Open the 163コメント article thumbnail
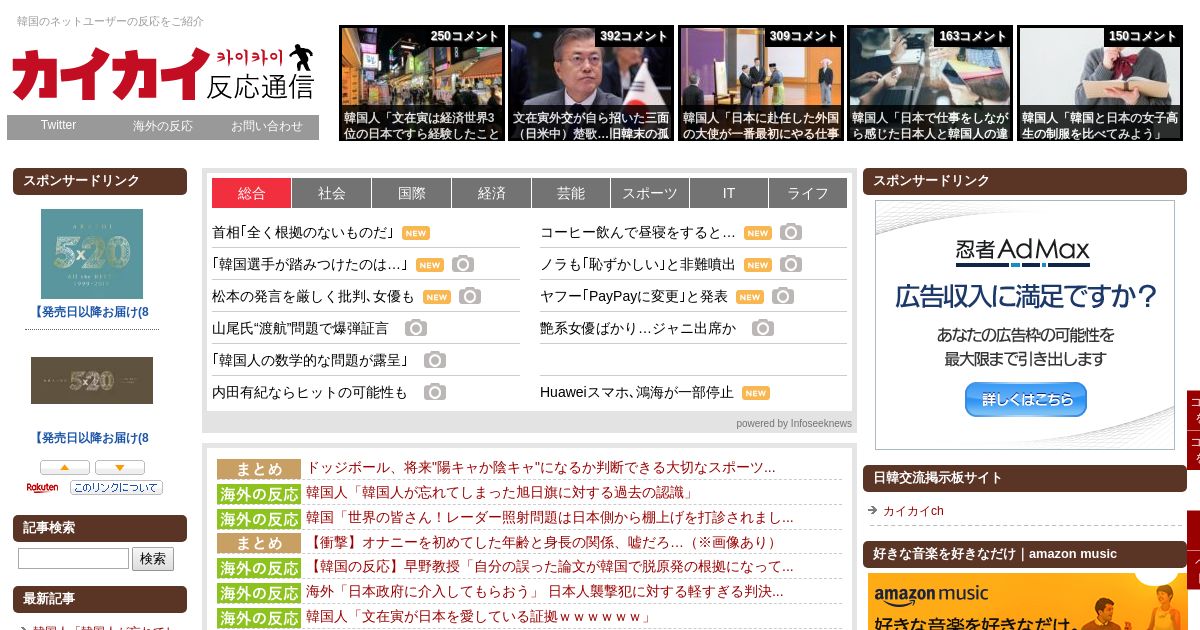Image resolution: width=1200 pixels, height=630 pixels. [930, 83]
